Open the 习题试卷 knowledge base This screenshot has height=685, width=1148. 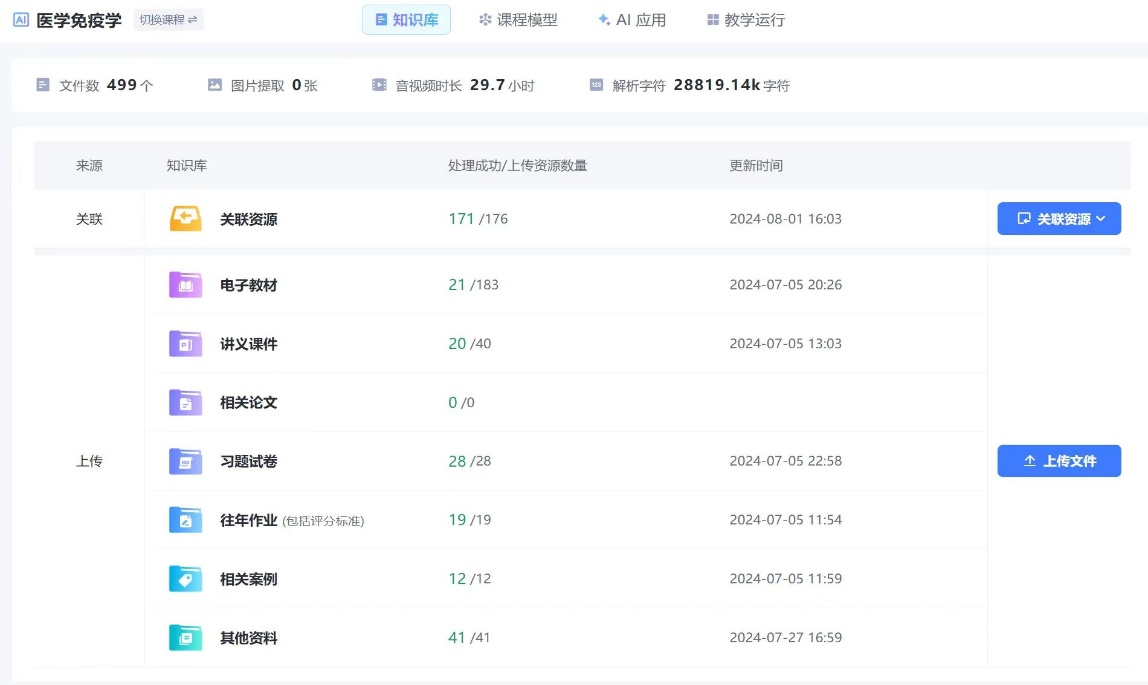pyautogui.click(x=249, y=461)
